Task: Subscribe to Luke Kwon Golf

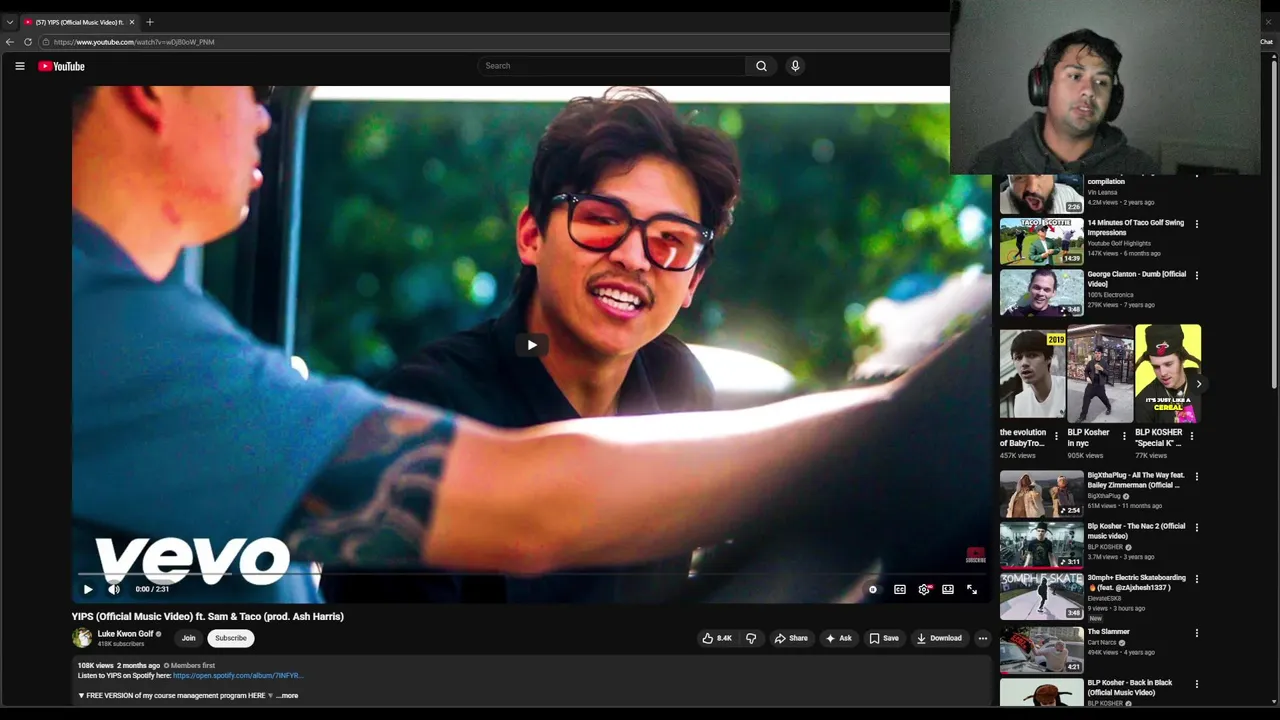Action: click(230, 638)
